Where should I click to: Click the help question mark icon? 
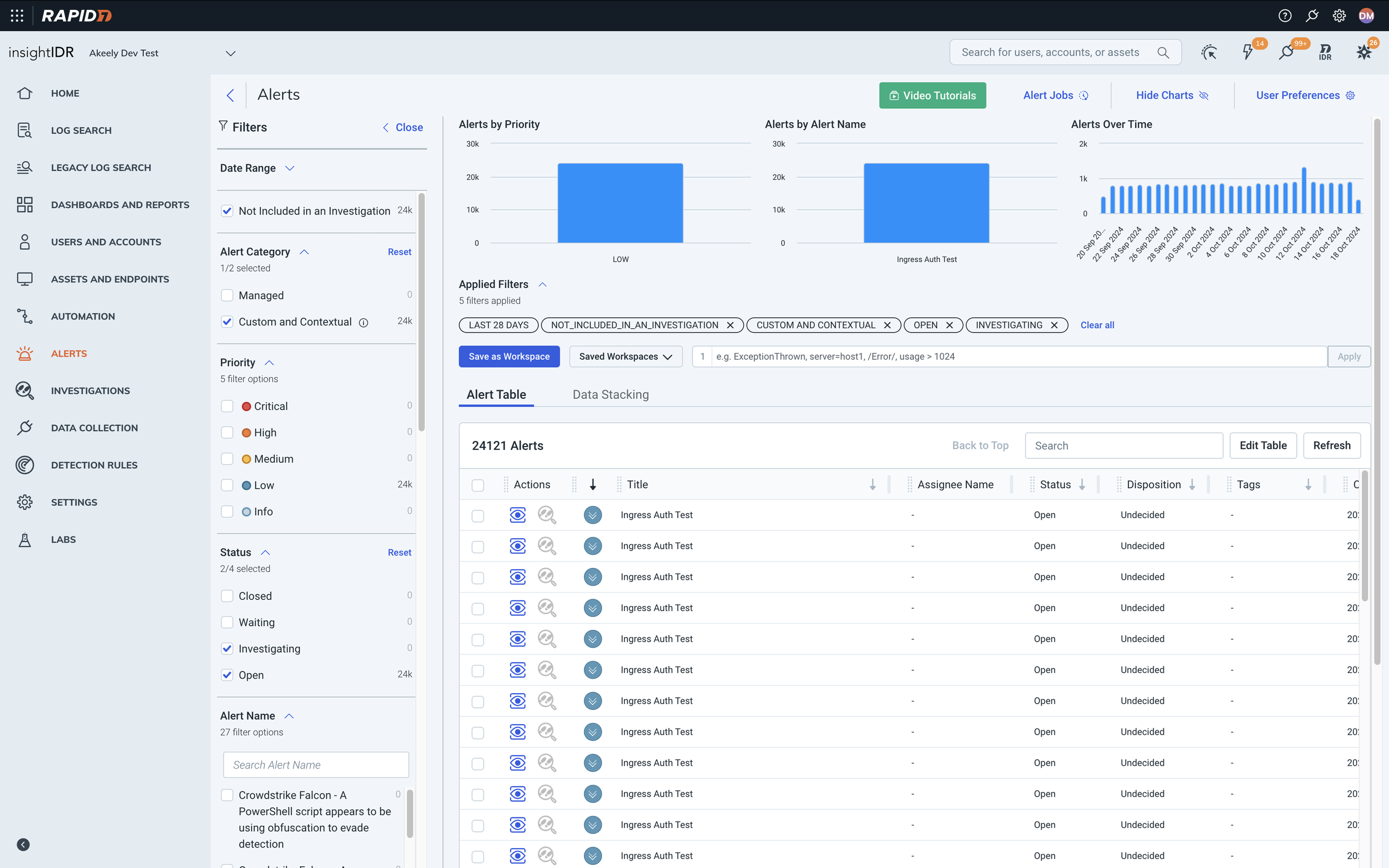click(1285, 16)
